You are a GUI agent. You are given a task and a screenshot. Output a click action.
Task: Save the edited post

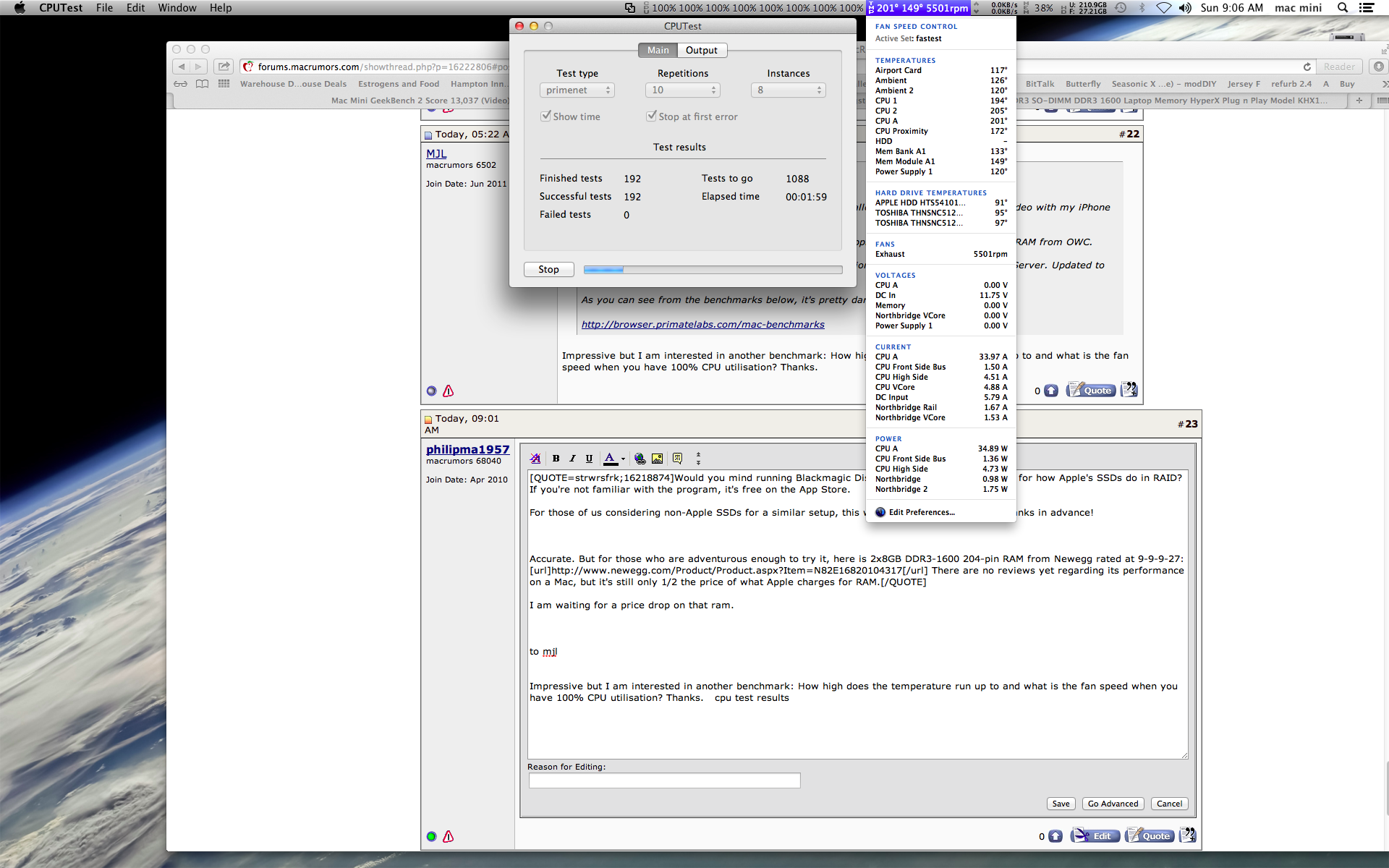(1061, 804)
